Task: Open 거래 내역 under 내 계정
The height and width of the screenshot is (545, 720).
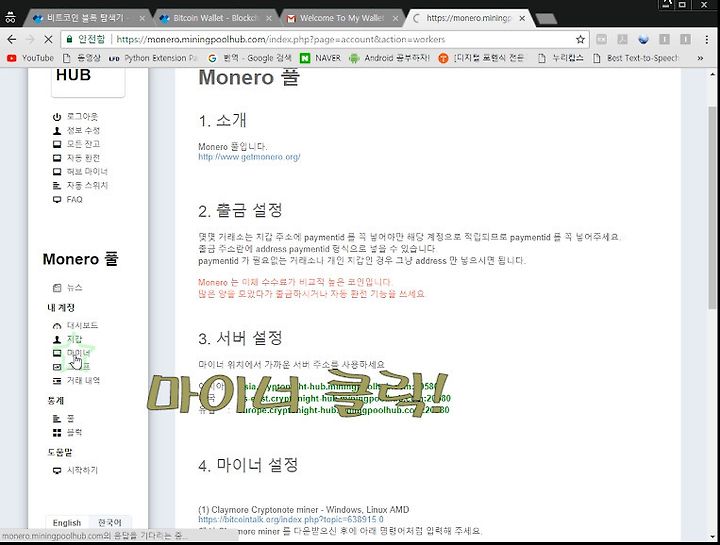Action: [76, 381]
